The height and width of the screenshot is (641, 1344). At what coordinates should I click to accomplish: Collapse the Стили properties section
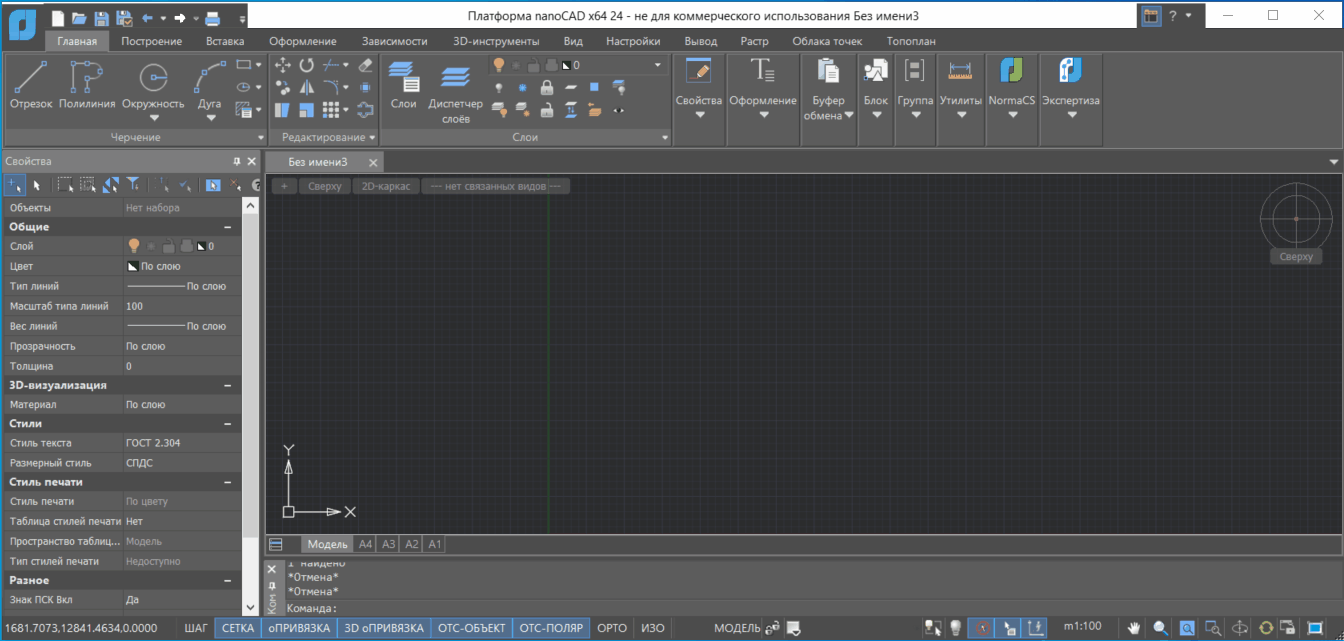coord(228,424)
